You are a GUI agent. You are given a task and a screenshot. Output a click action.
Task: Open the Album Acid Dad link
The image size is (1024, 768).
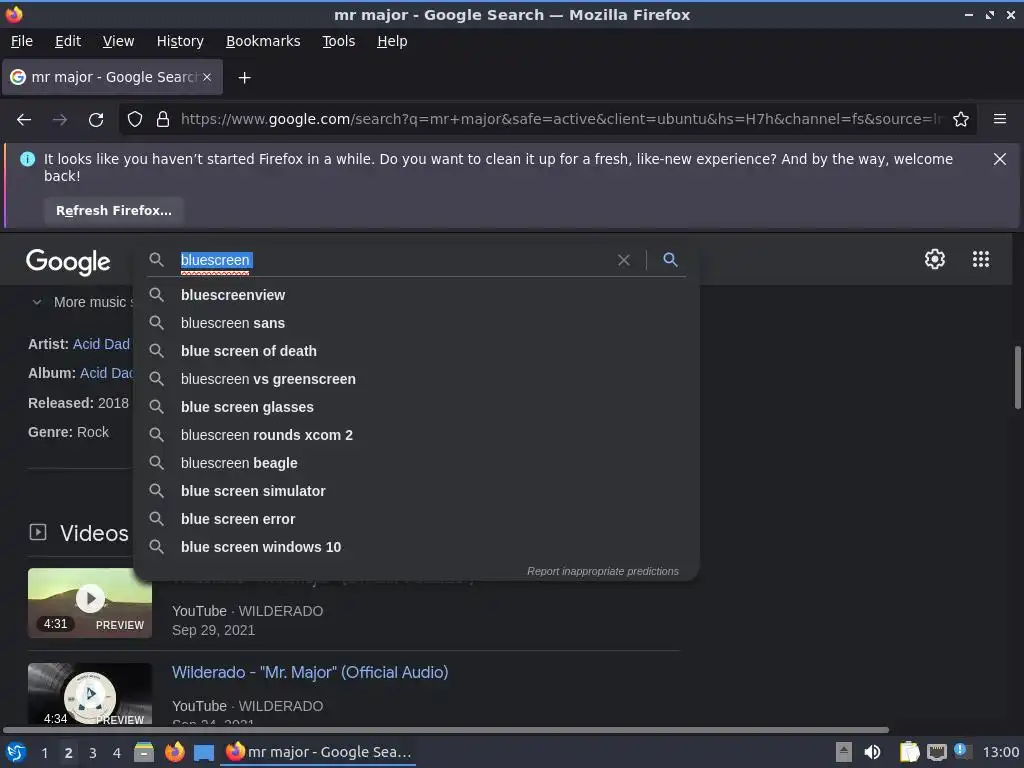pyautogui.click(x=107, y=374)
